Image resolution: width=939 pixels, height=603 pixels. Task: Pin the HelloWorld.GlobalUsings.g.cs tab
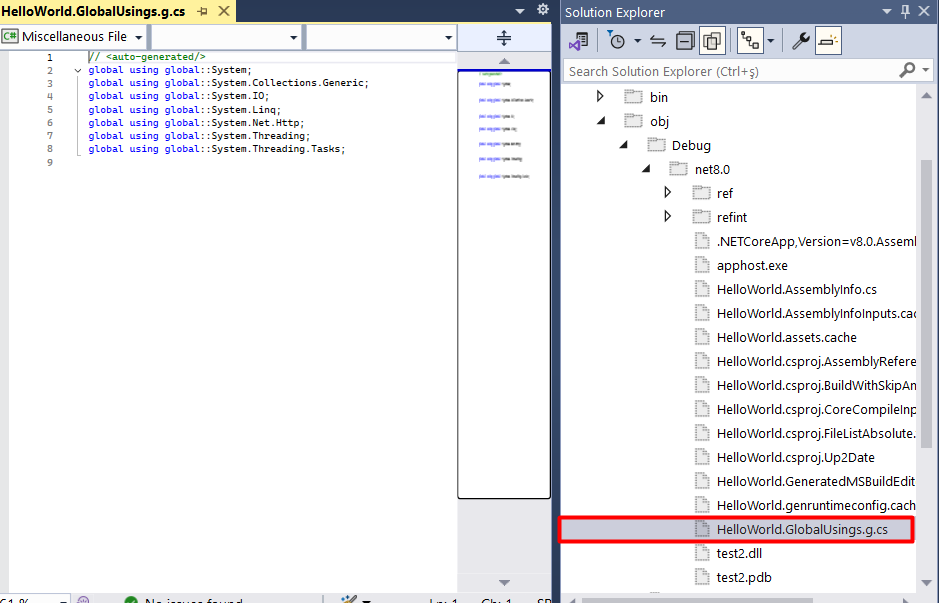tap(202, 11)
